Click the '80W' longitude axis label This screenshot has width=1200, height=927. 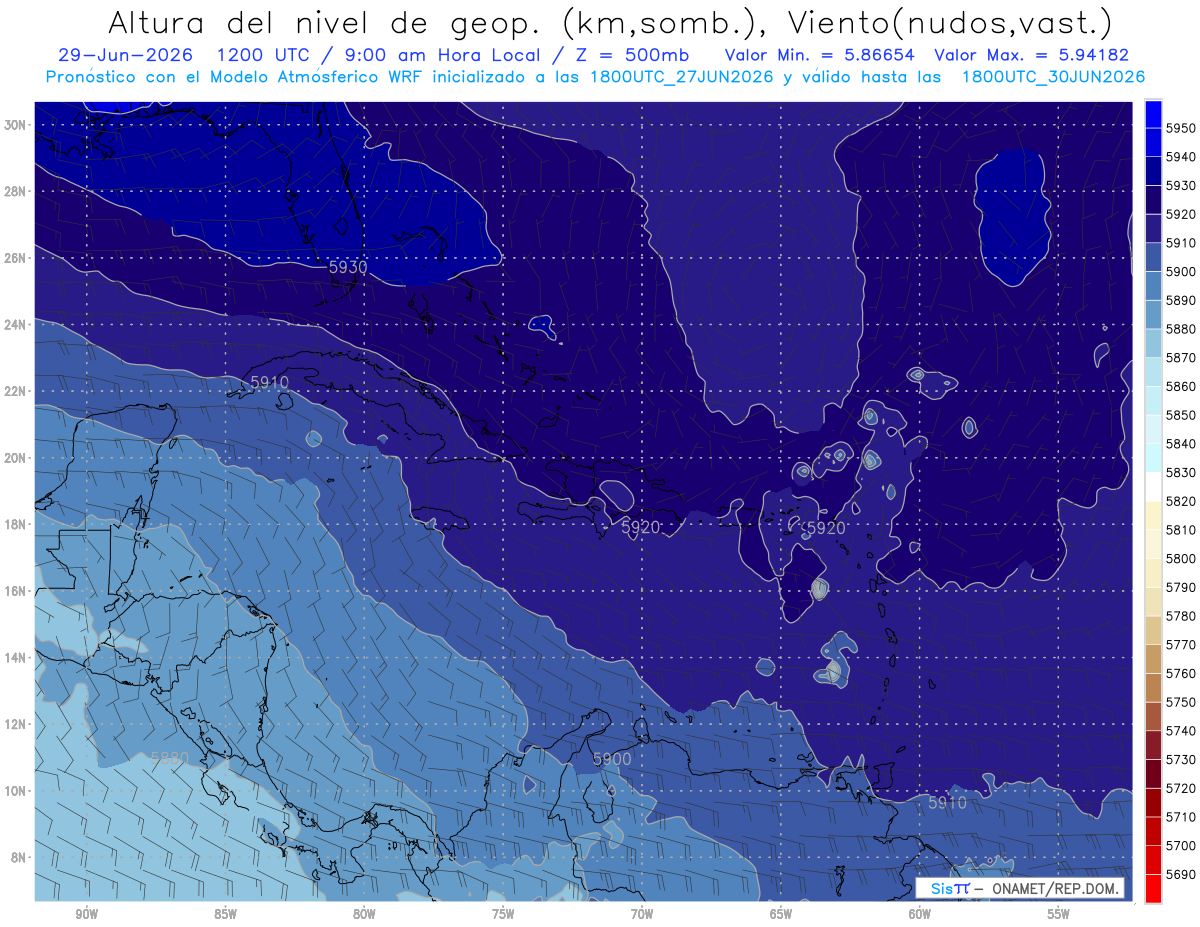coord(364,914)
